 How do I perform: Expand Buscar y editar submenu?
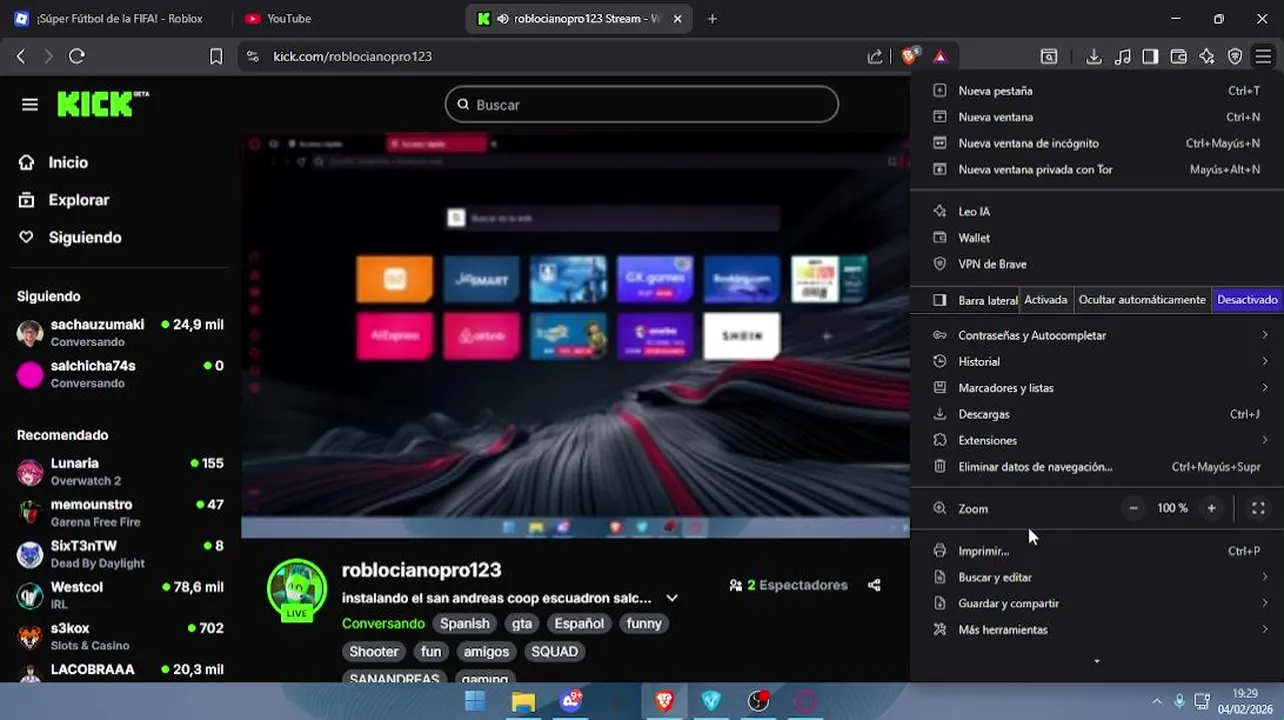tap(1097, 577)
